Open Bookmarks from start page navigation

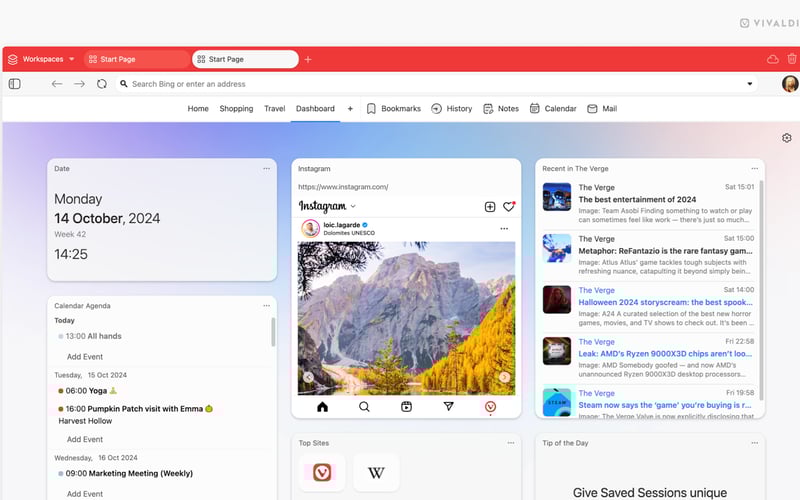(394, 109)
